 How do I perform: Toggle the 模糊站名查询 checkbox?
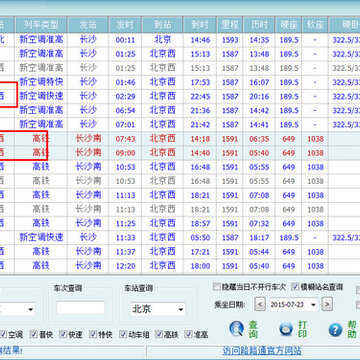(x=295, y=287)
